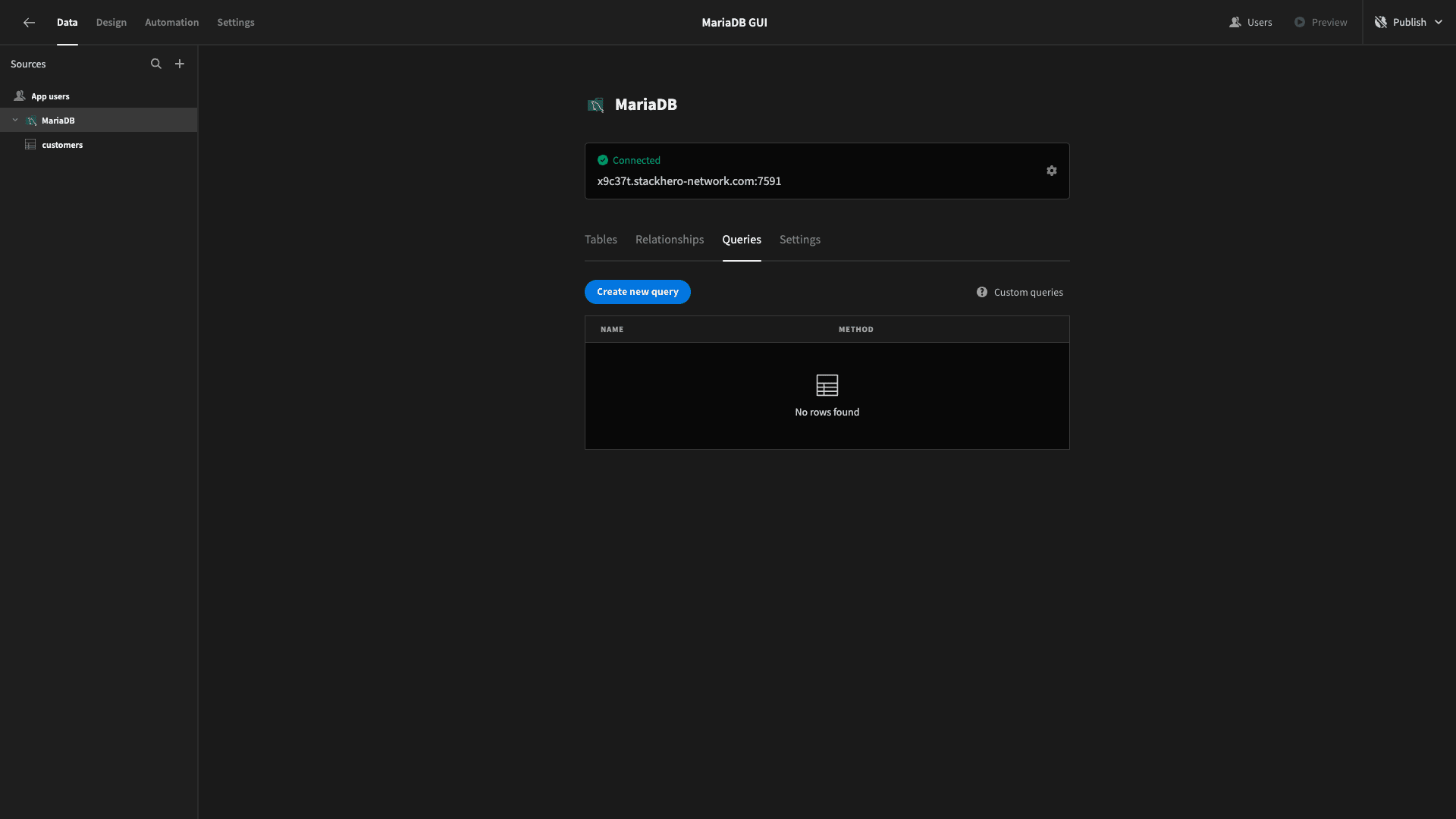
Task: Open the Custom queries link
Action: (x=1028, y=293)
